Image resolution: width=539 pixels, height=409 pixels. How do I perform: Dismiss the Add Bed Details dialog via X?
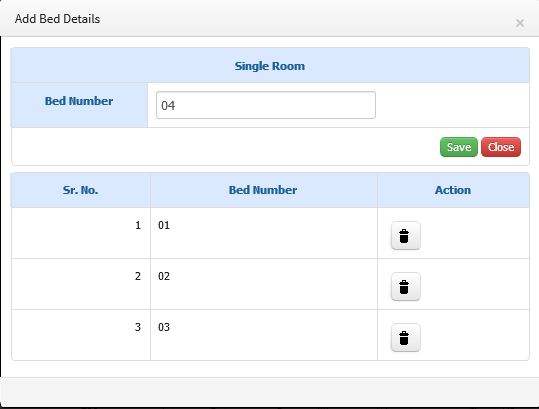coord(520,23)
